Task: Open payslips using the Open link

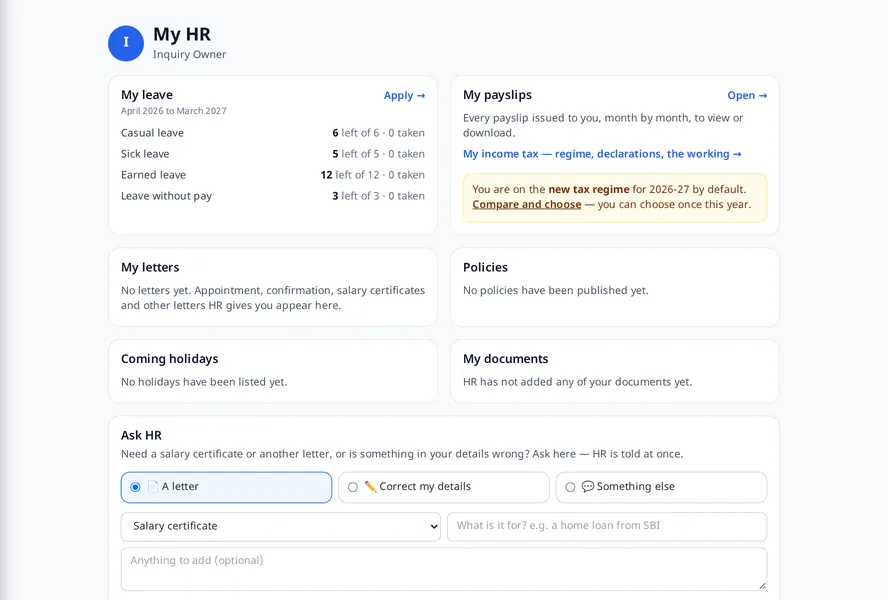Action: tap(747, 95)
